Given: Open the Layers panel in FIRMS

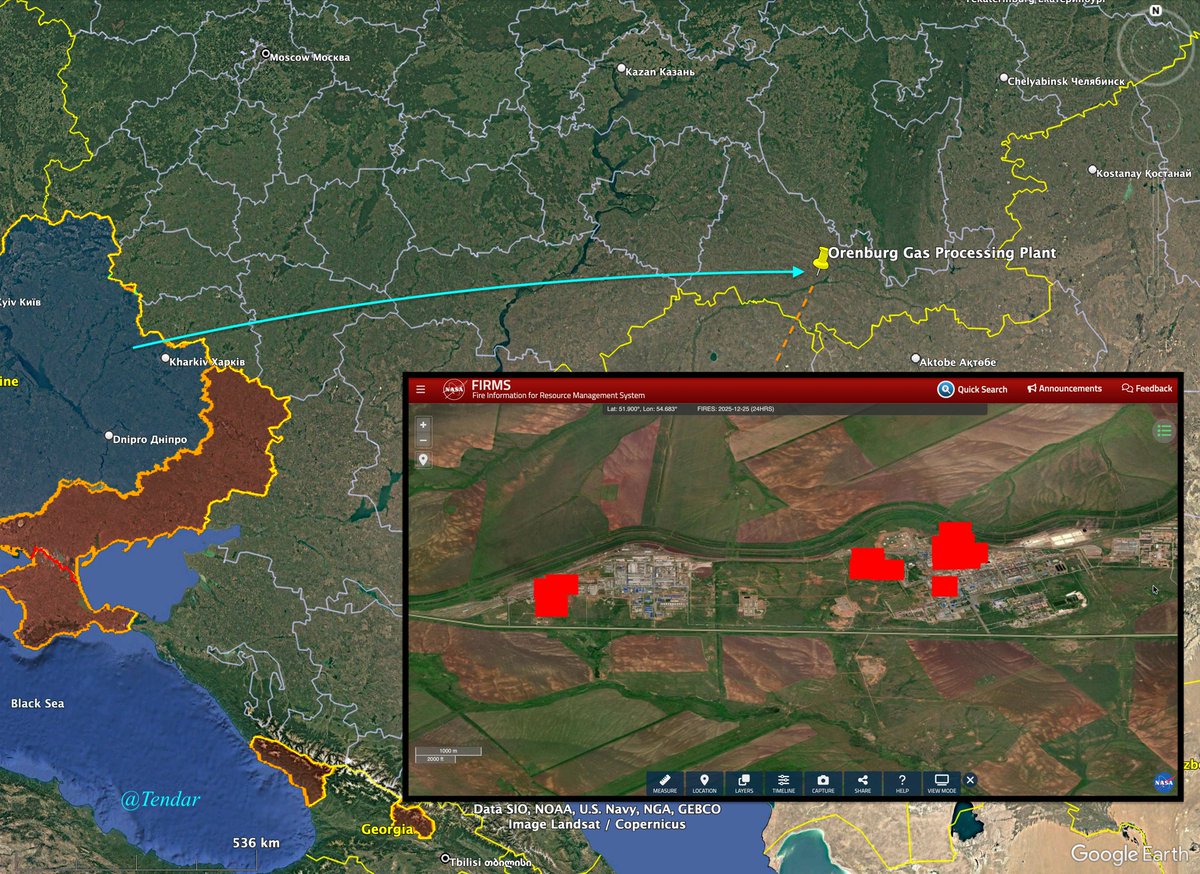Looking at the screenshot, I should (x=742, y=782).
